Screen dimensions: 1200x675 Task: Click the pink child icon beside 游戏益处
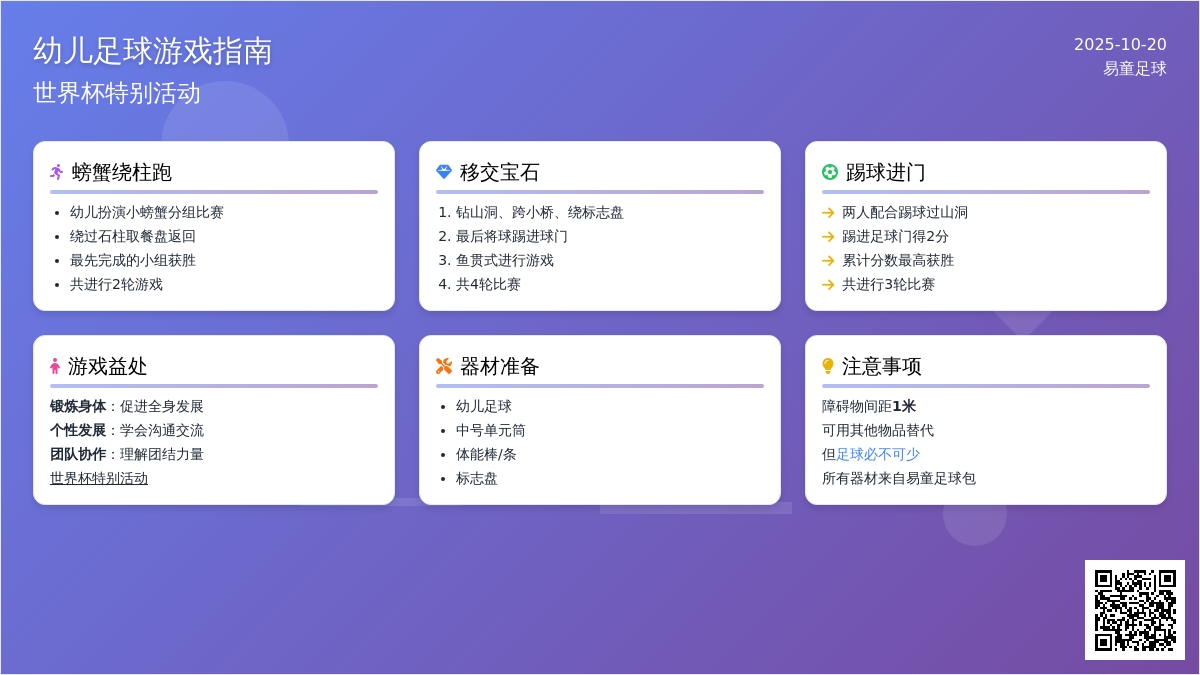point(55,366)
